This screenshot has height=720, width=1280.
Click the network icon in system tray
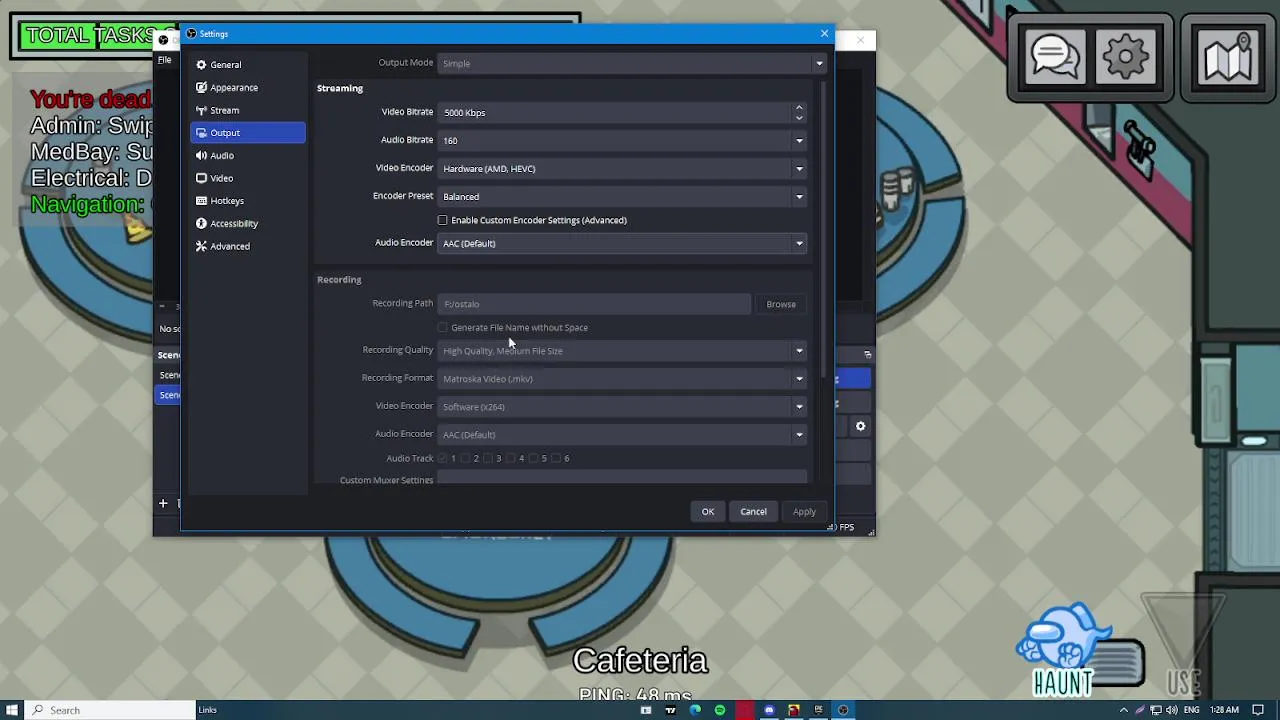click(x=1156, y=710)
